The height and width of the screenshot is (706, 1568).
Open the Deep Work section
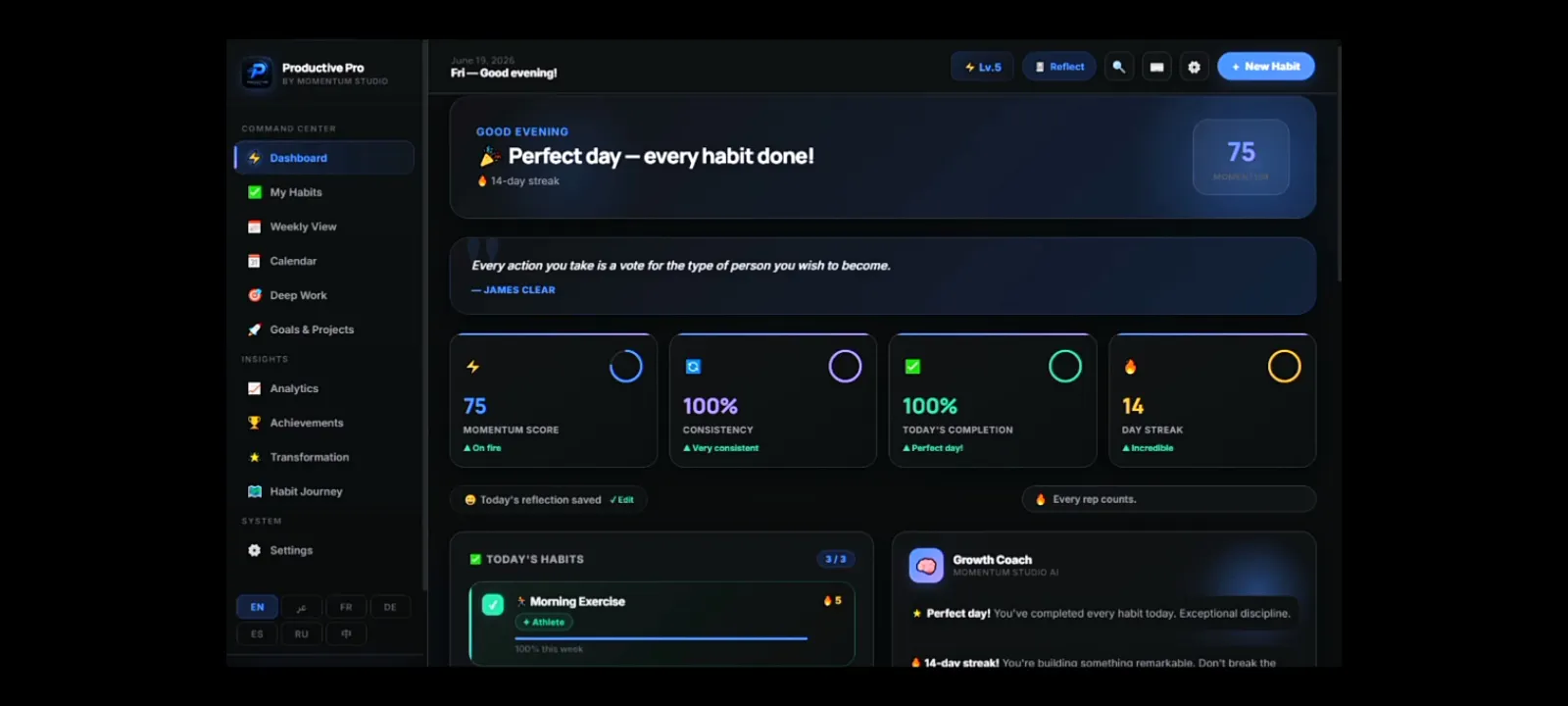click(x=324, y=295)
